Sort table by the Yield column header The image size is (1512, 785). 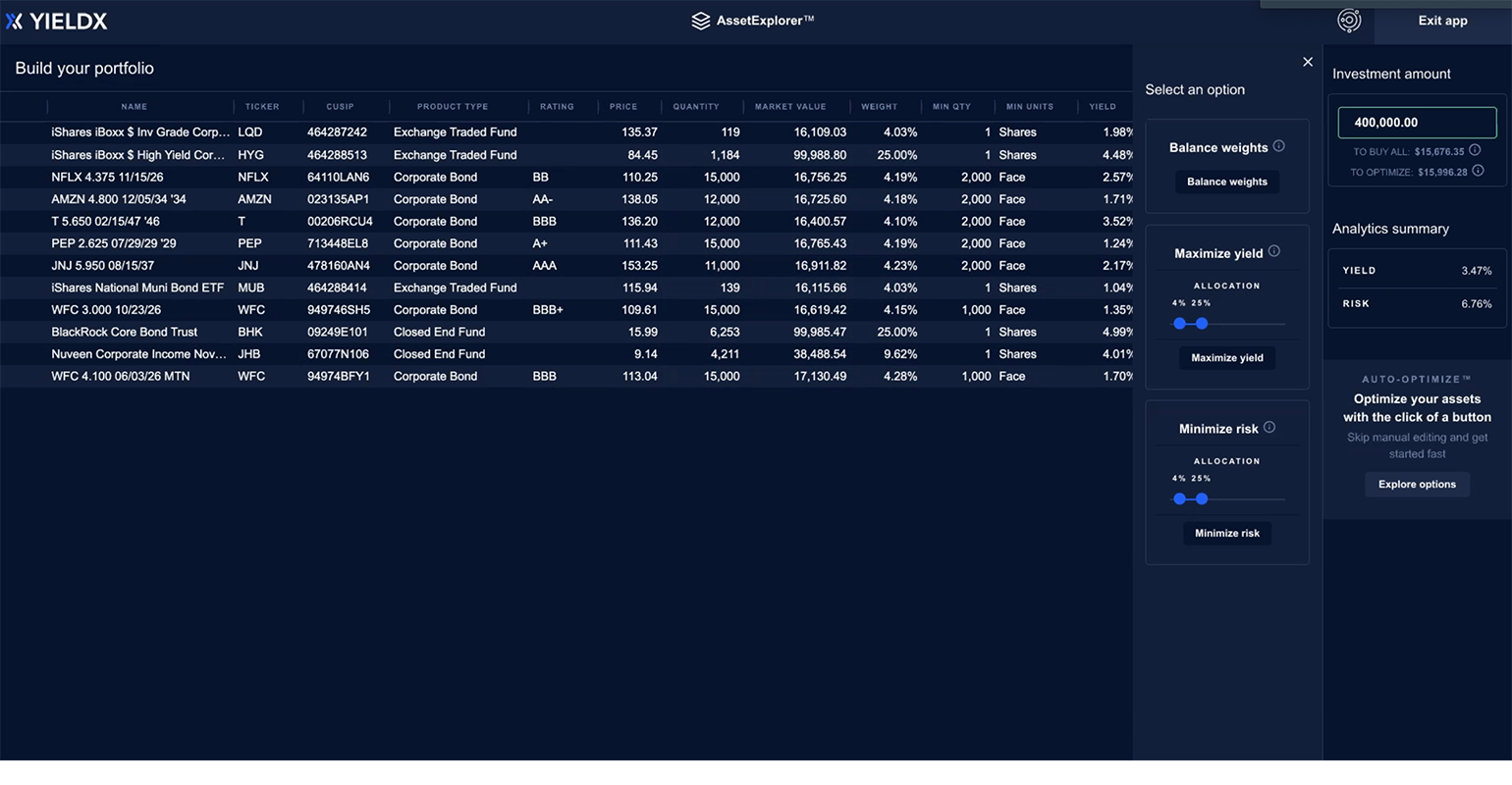[x=1102, y=106]
